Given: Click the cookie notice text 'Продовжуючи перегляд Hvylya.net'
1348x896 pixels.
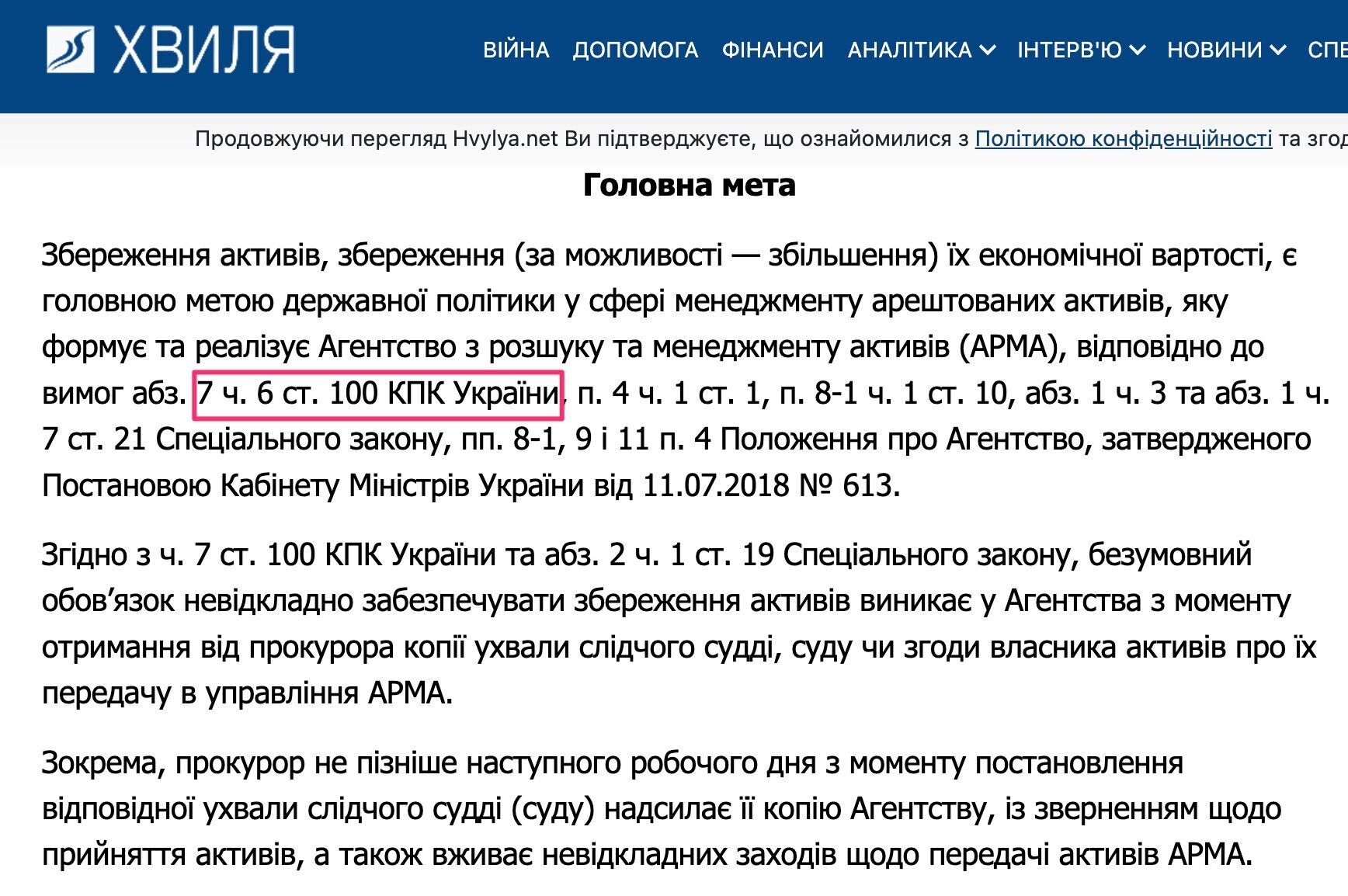Looking at the screenshot, I should pos(377,139).
